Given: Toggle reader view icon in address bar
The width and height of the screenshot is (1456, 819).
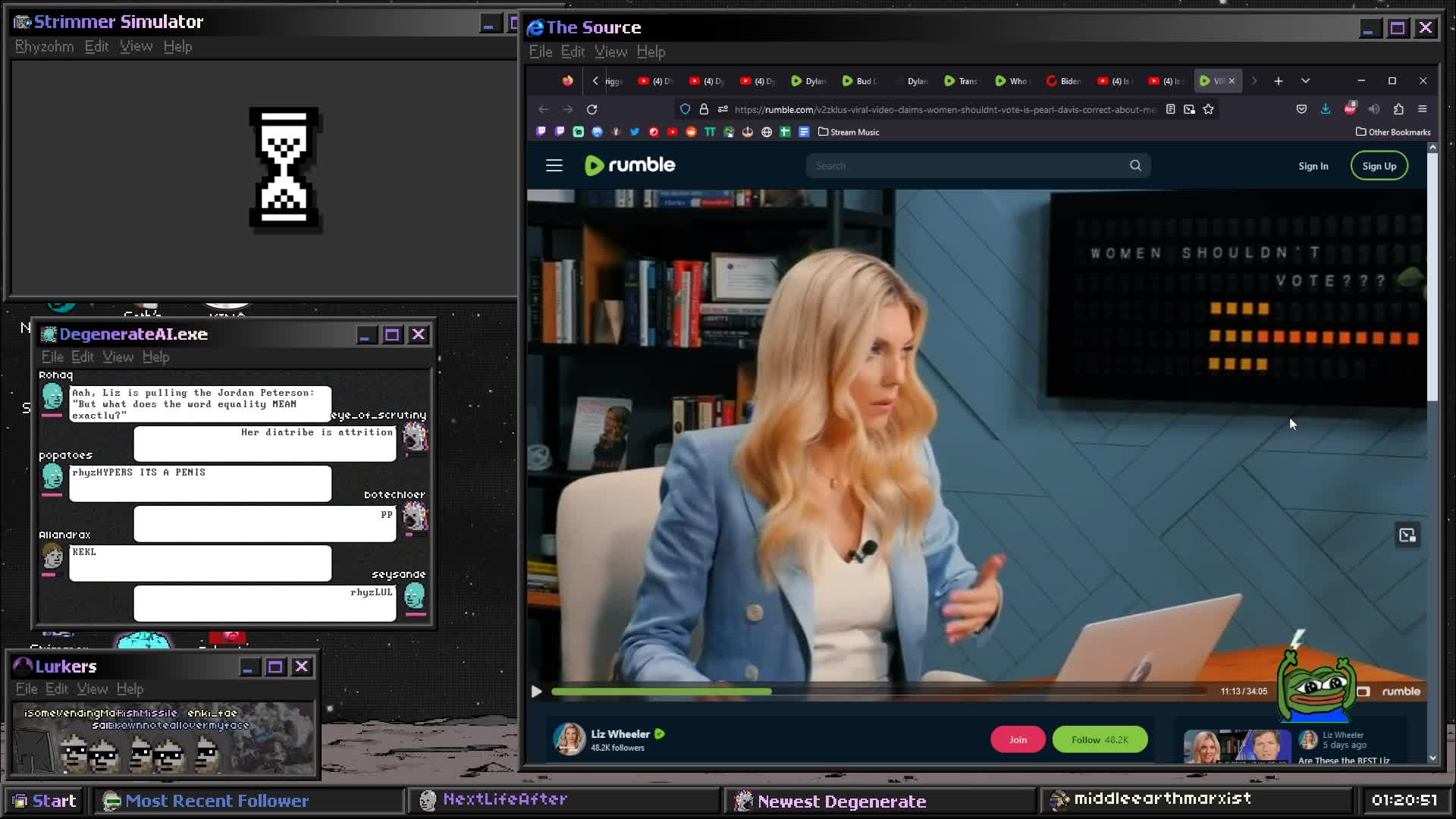Looking at the screenshot, I should 1170,109.
